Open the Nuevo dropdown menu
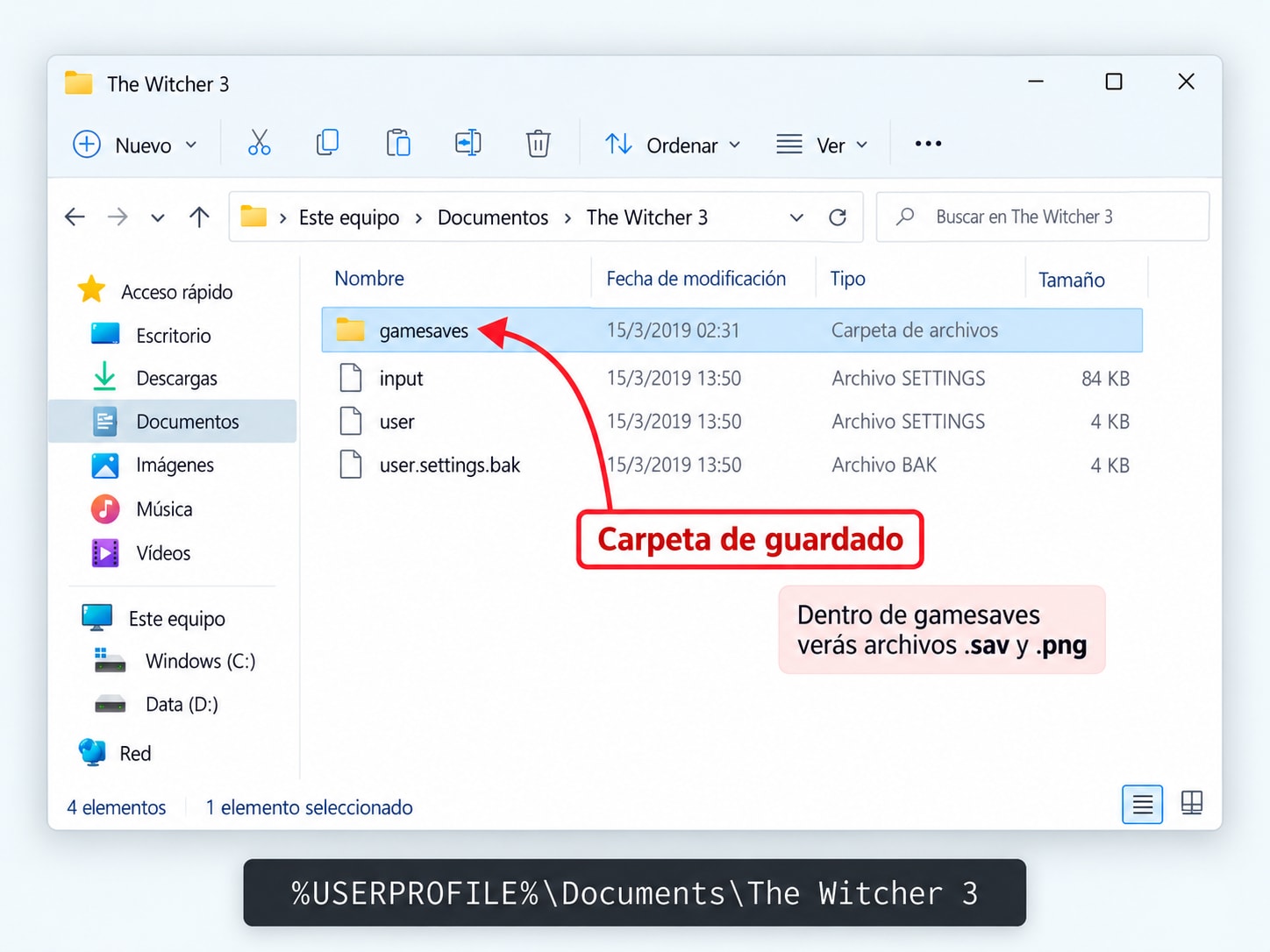The height and width of the screenshot is (952, 1270). 136,145
